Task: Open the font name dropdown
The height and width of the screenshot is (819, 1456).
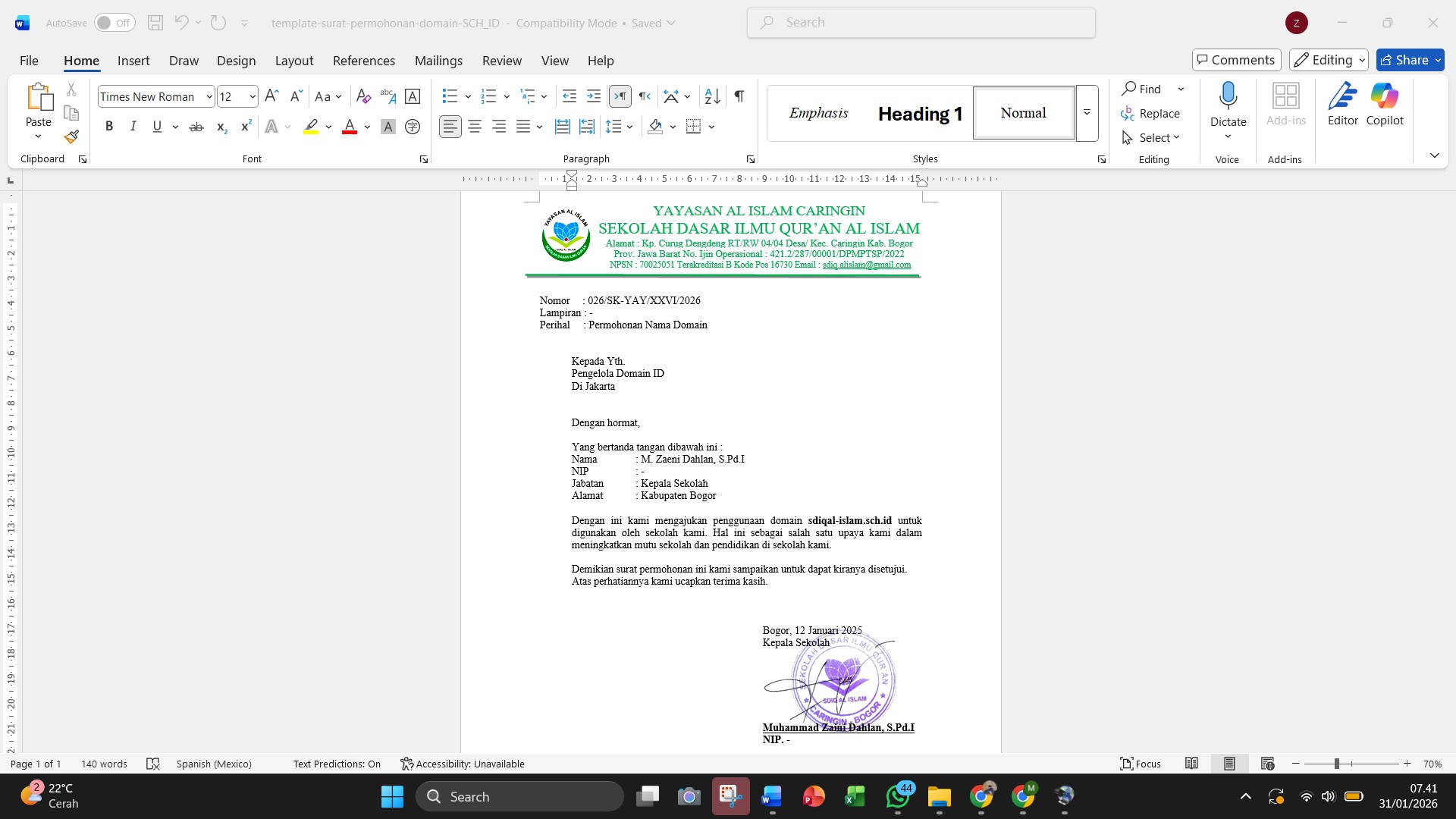Action: [x=209, y=97]
